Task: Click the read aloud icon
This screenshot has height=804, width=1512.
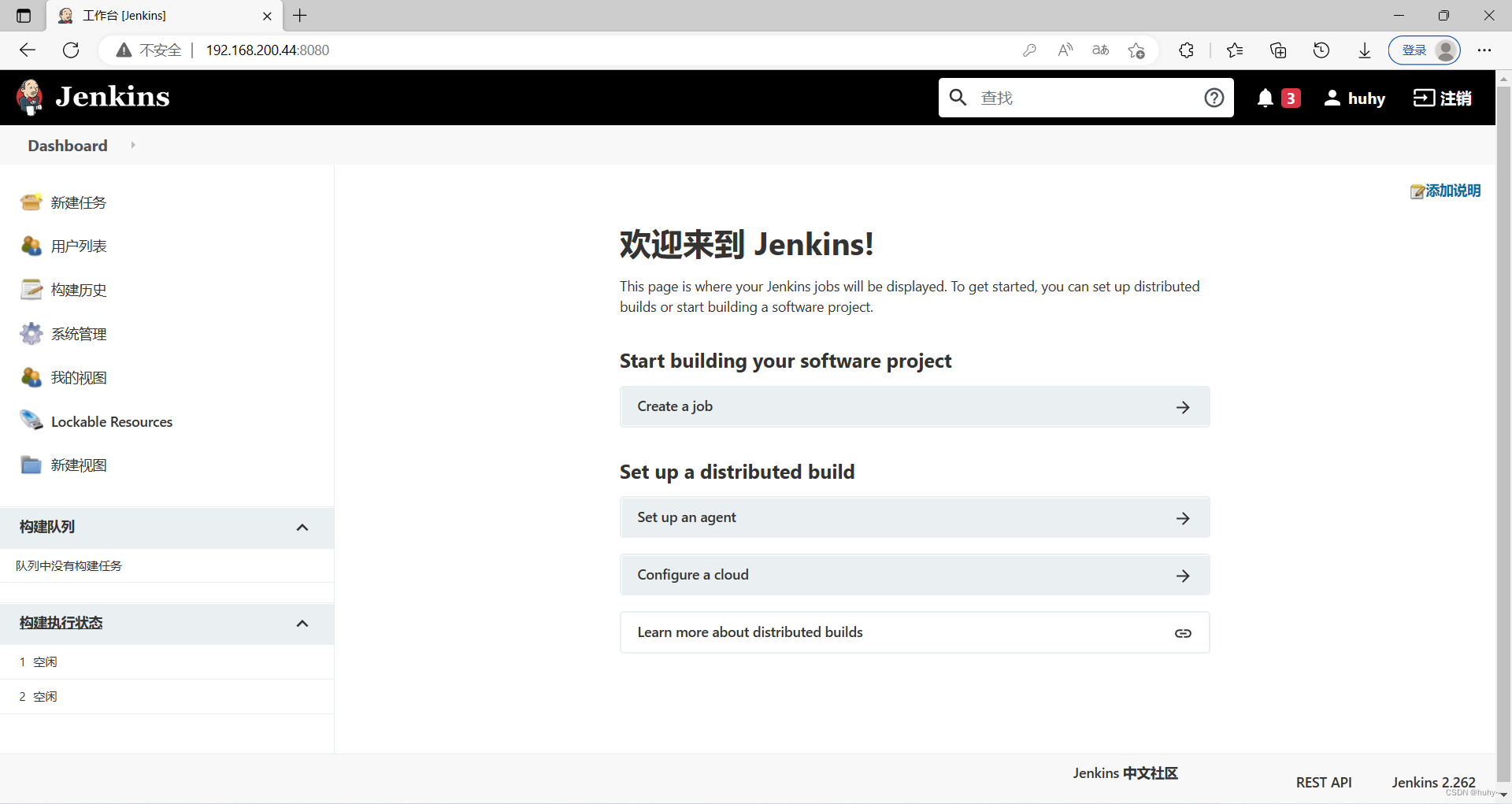Action: (1065, 50)
